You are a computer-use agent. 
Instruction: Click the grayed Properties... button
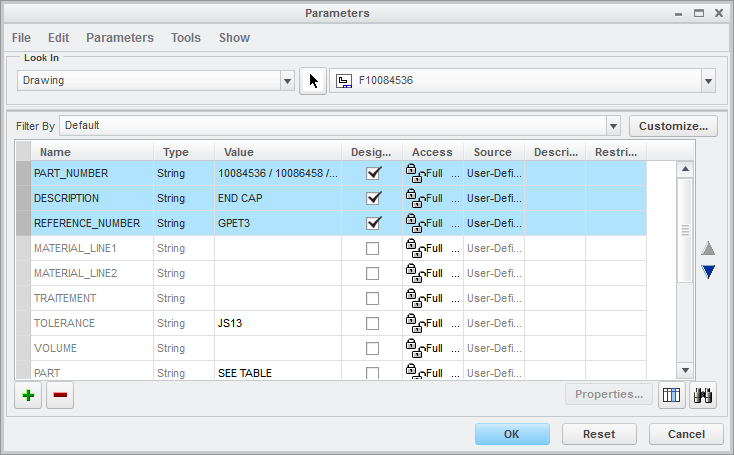(609, 394)
